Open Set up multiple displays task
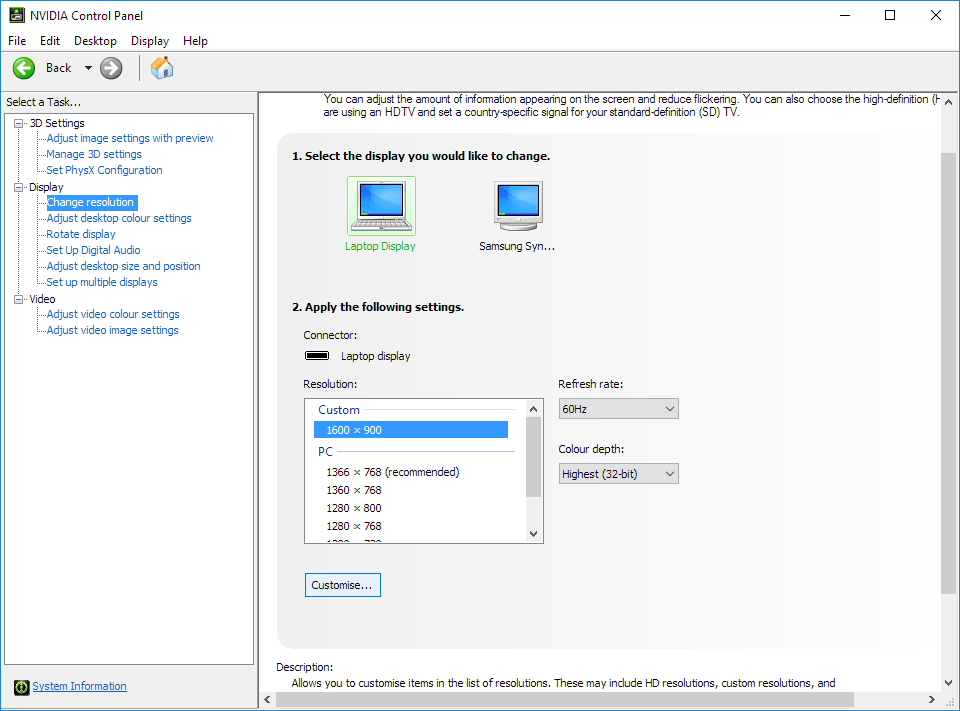The width and height of the screenshot is (960, 711). (102, 282)
